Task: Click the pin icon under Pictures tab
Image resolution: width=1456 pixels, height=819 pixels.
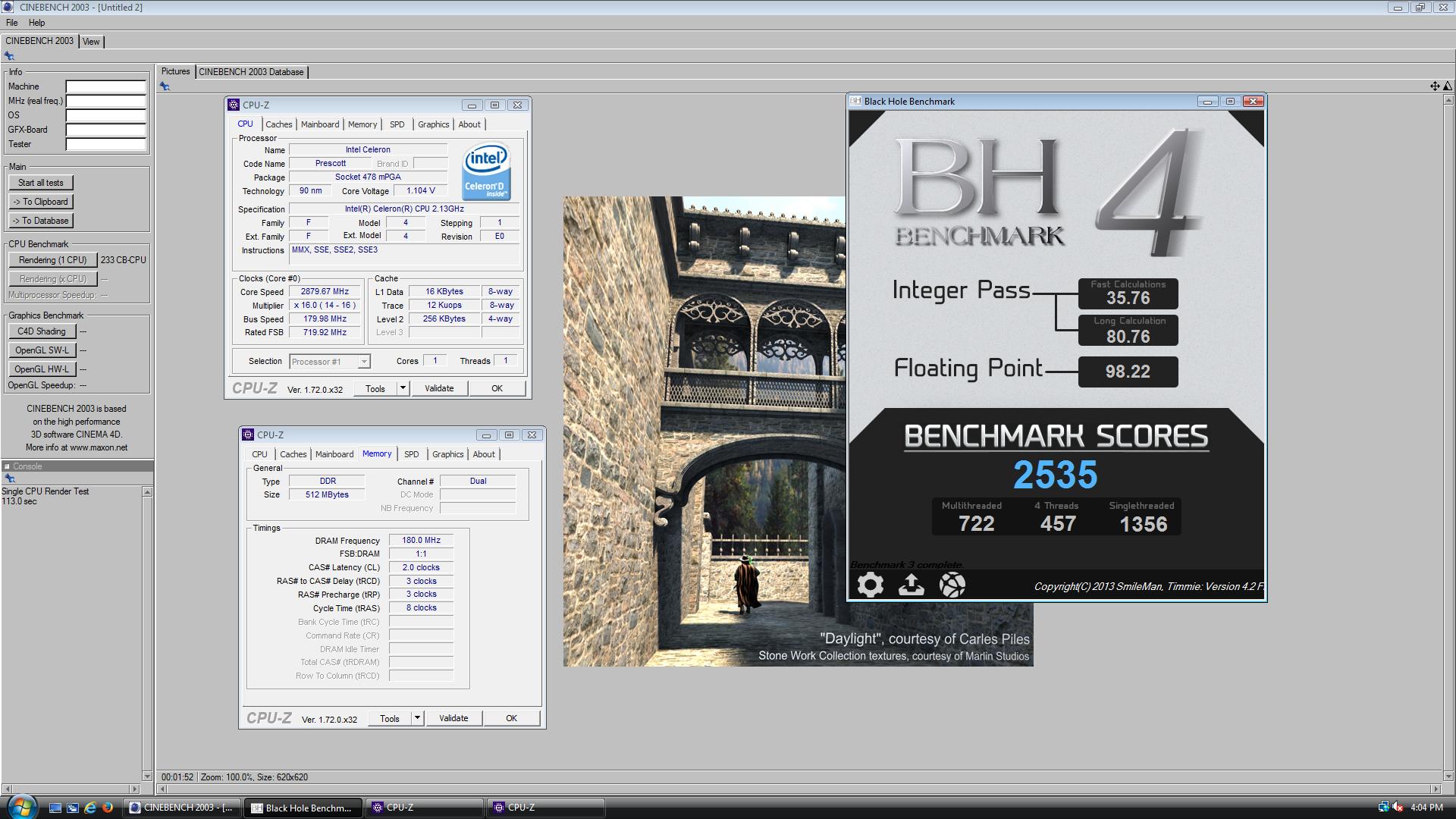Action: click(165, 86)
